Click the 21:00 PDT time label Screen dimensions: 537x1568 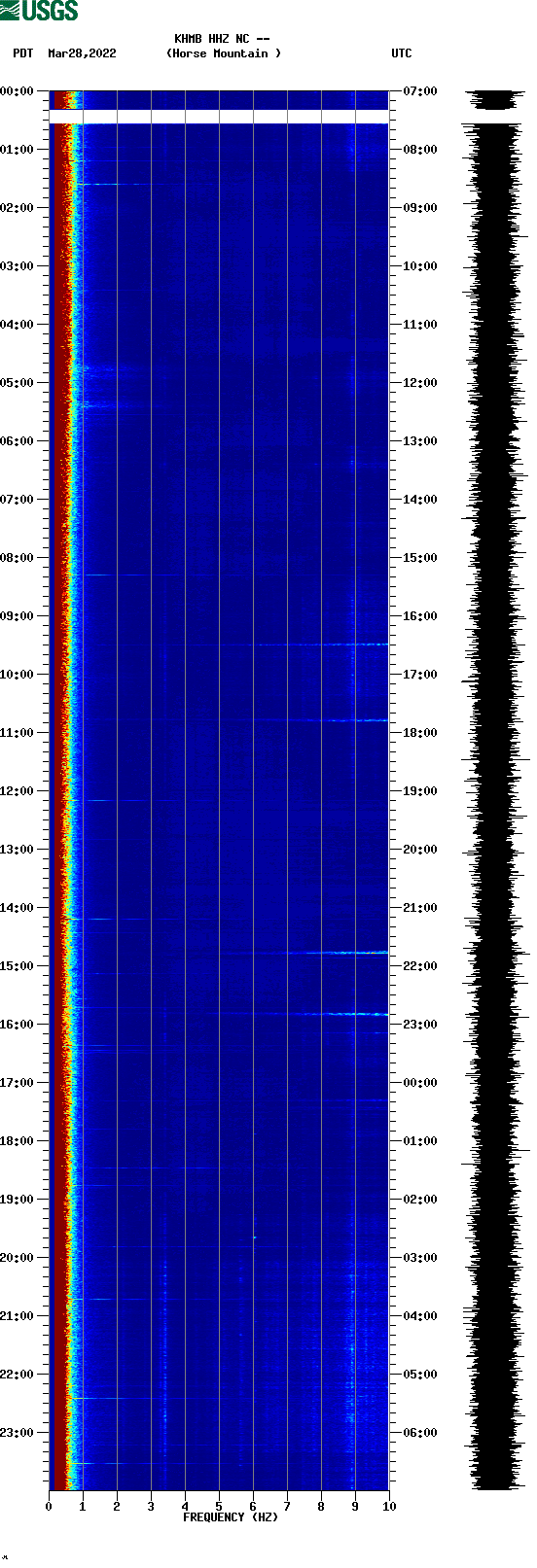point(18,1316)
